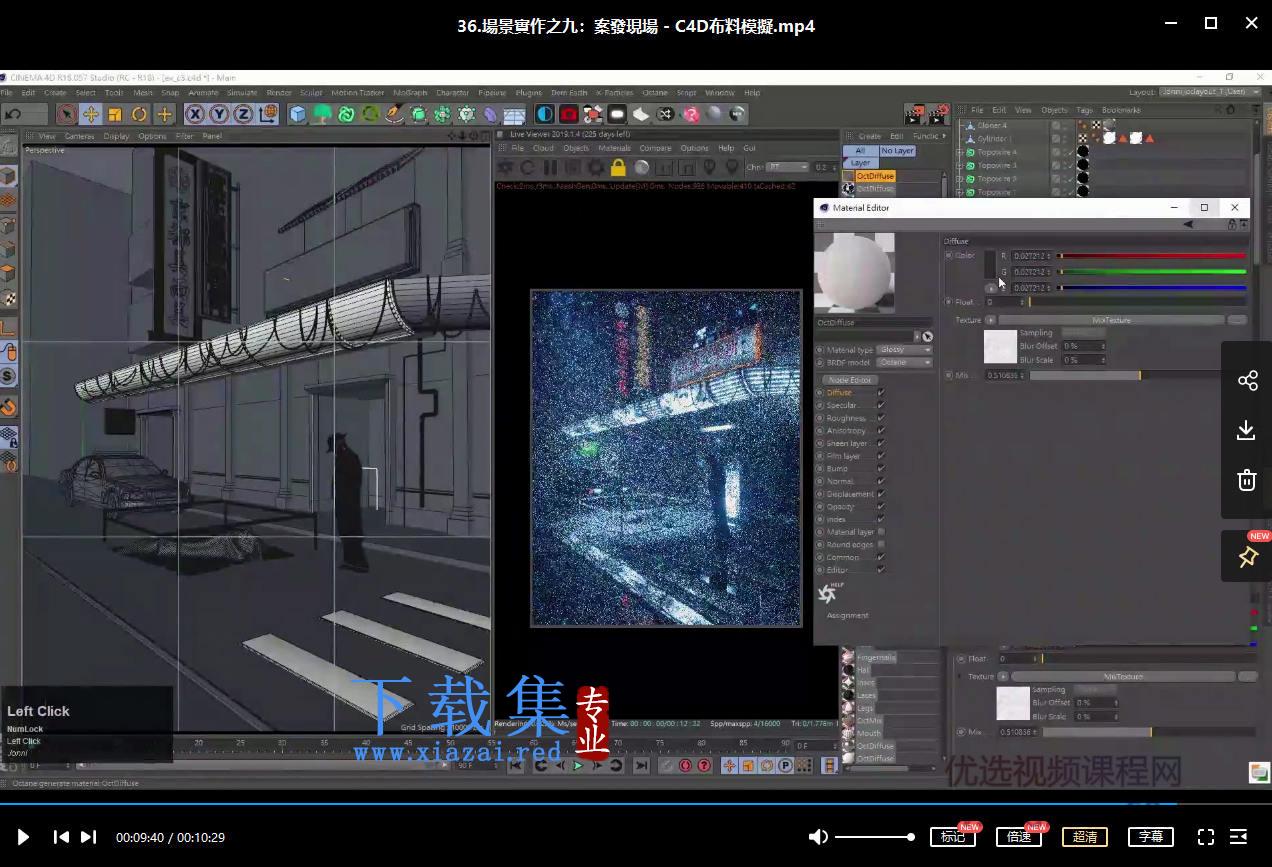Open the Node Editor
The height and width of the screenshot is (867, 1272).
click(850, 380)
